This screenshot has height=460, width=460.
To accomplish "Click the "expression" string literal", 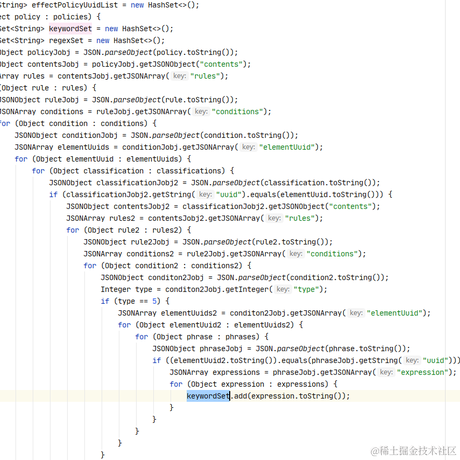I will coord(422,372).
